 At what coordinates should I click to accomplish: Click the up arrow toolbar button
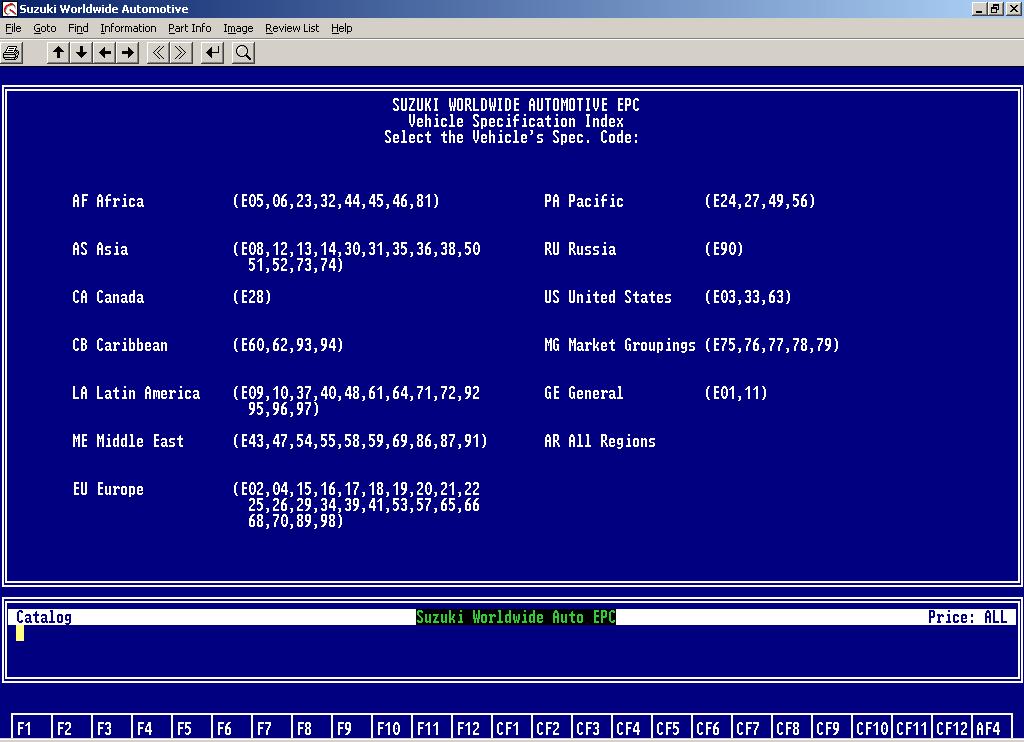tap(58, 52)
